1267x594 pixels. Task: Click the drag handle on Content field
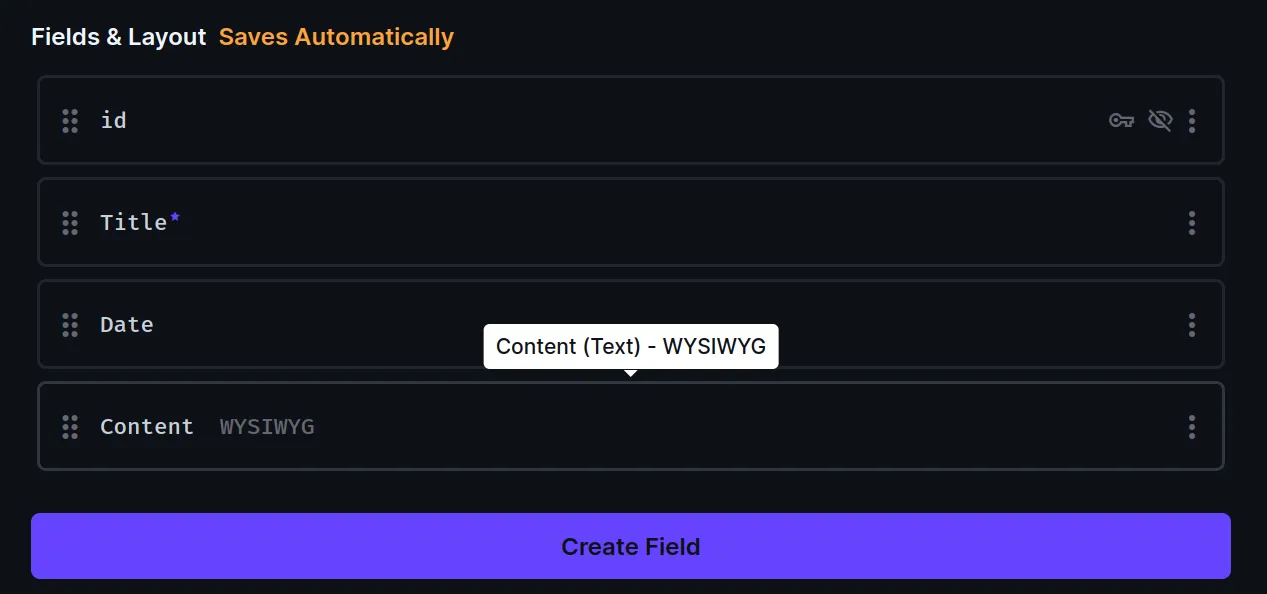[70, 427]
